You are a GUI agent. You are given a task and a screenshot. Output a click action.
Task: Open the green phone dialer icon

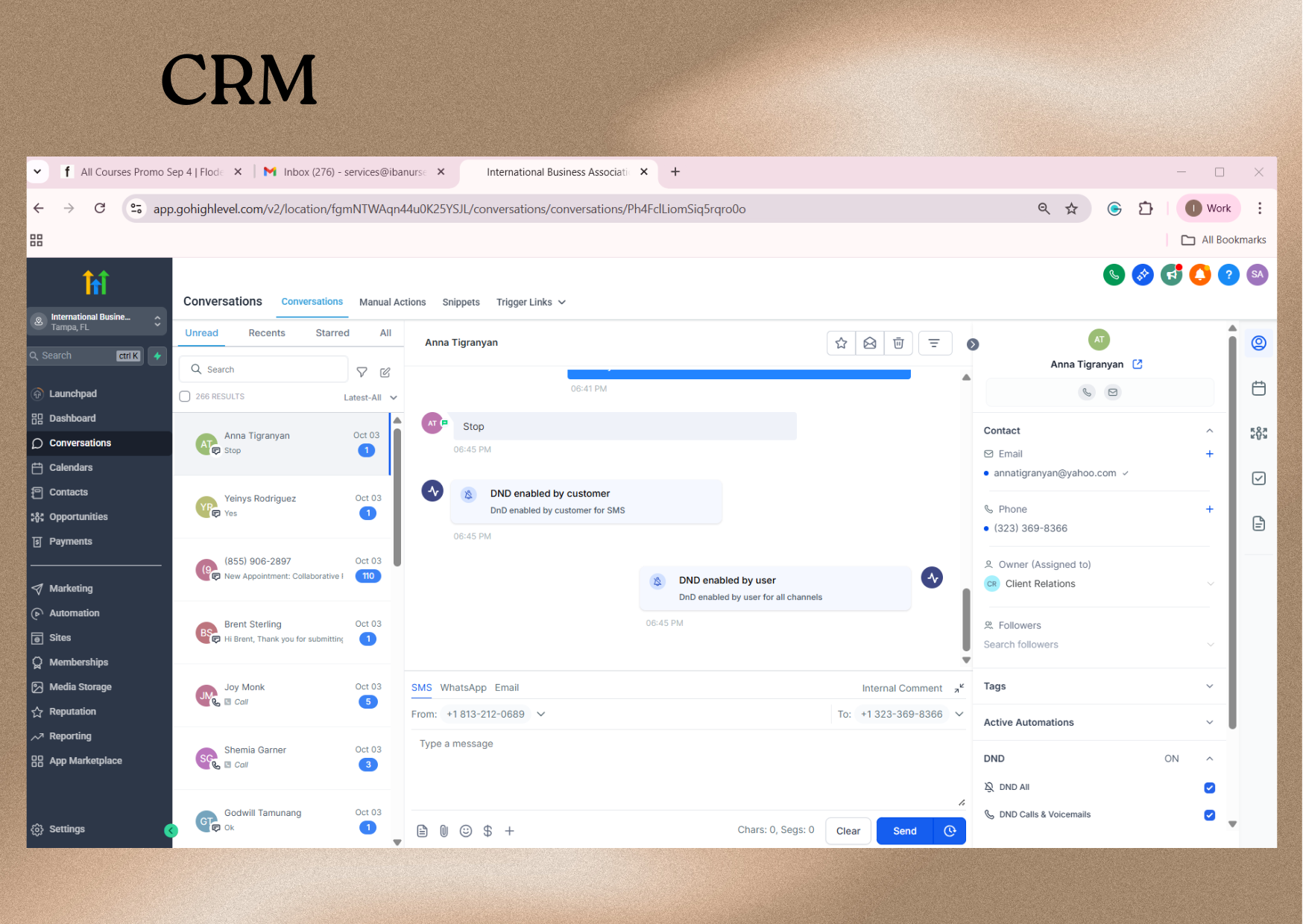click(1114, 275)
